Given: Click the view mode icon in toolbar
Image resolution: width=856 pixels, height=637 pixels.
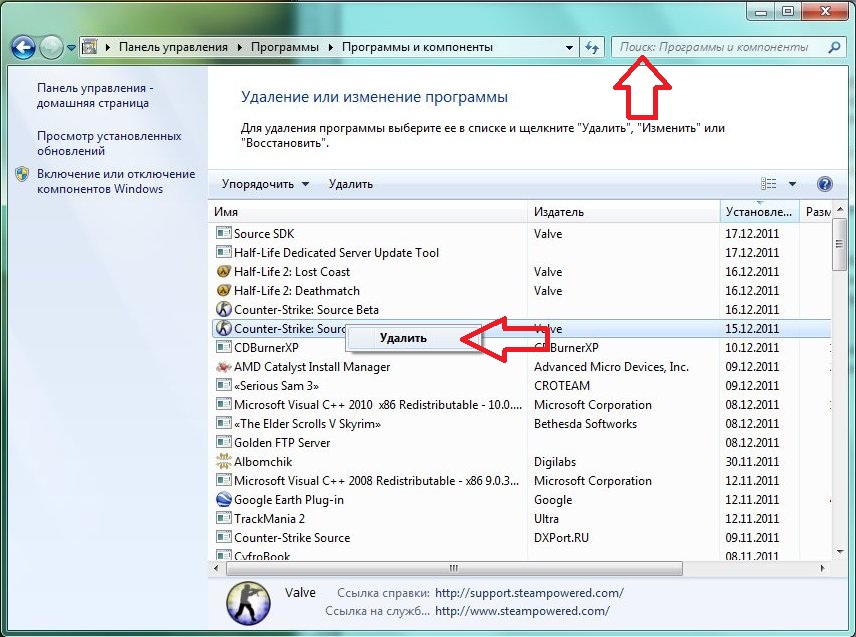Looking at the screenshot, I should 768,184.
